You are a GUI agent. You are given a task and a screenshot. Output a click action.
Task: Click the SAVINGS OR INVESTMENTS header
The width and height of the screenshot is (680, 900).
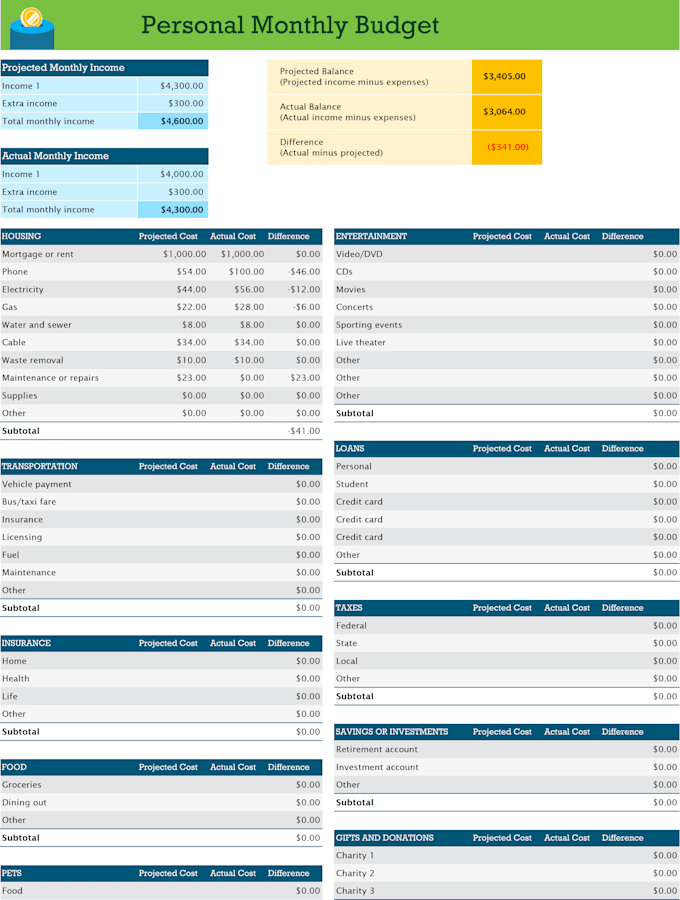pos(392,732)
